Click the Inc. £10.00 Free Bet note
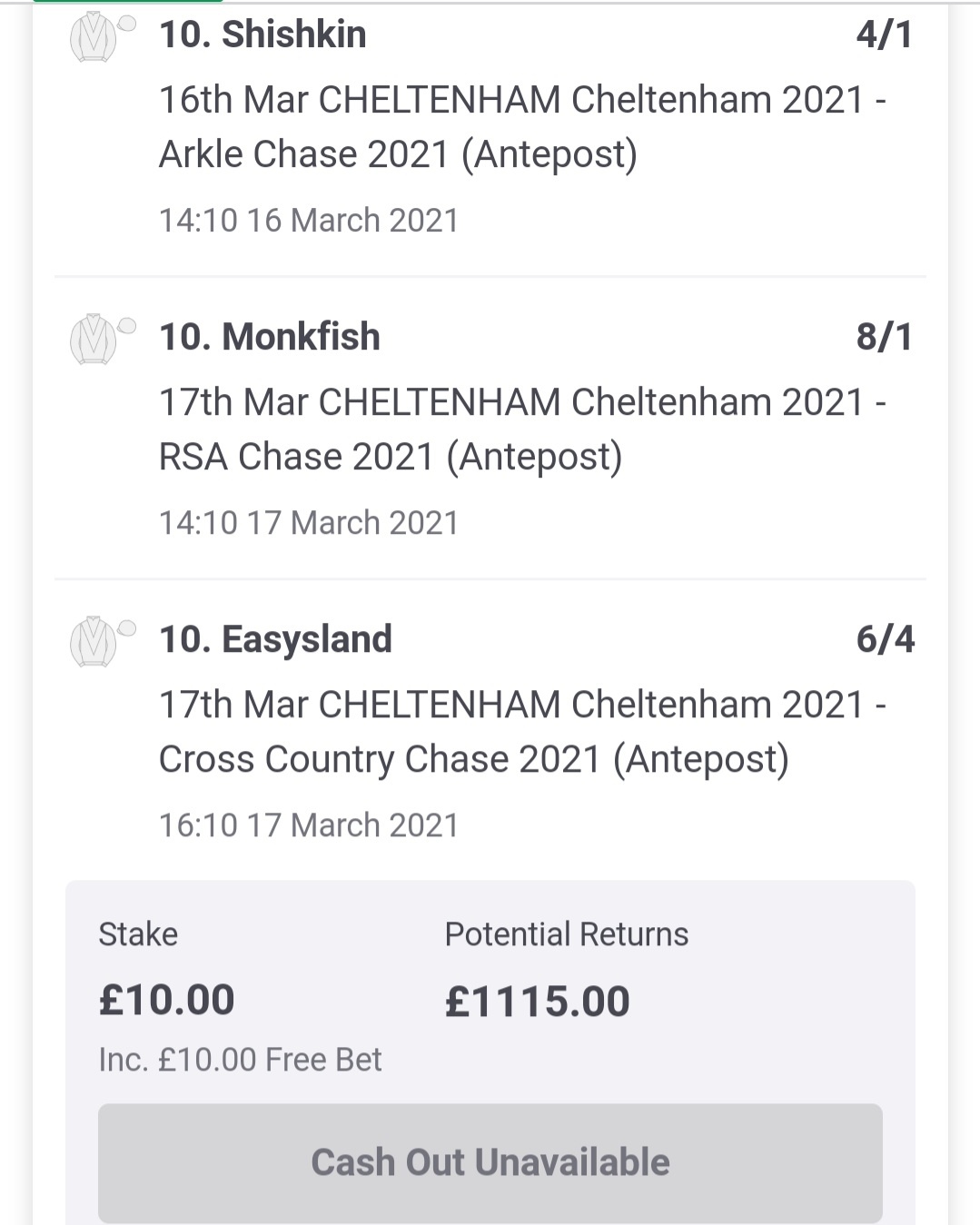The image size is (980, 1225). tap(241, 1060)
